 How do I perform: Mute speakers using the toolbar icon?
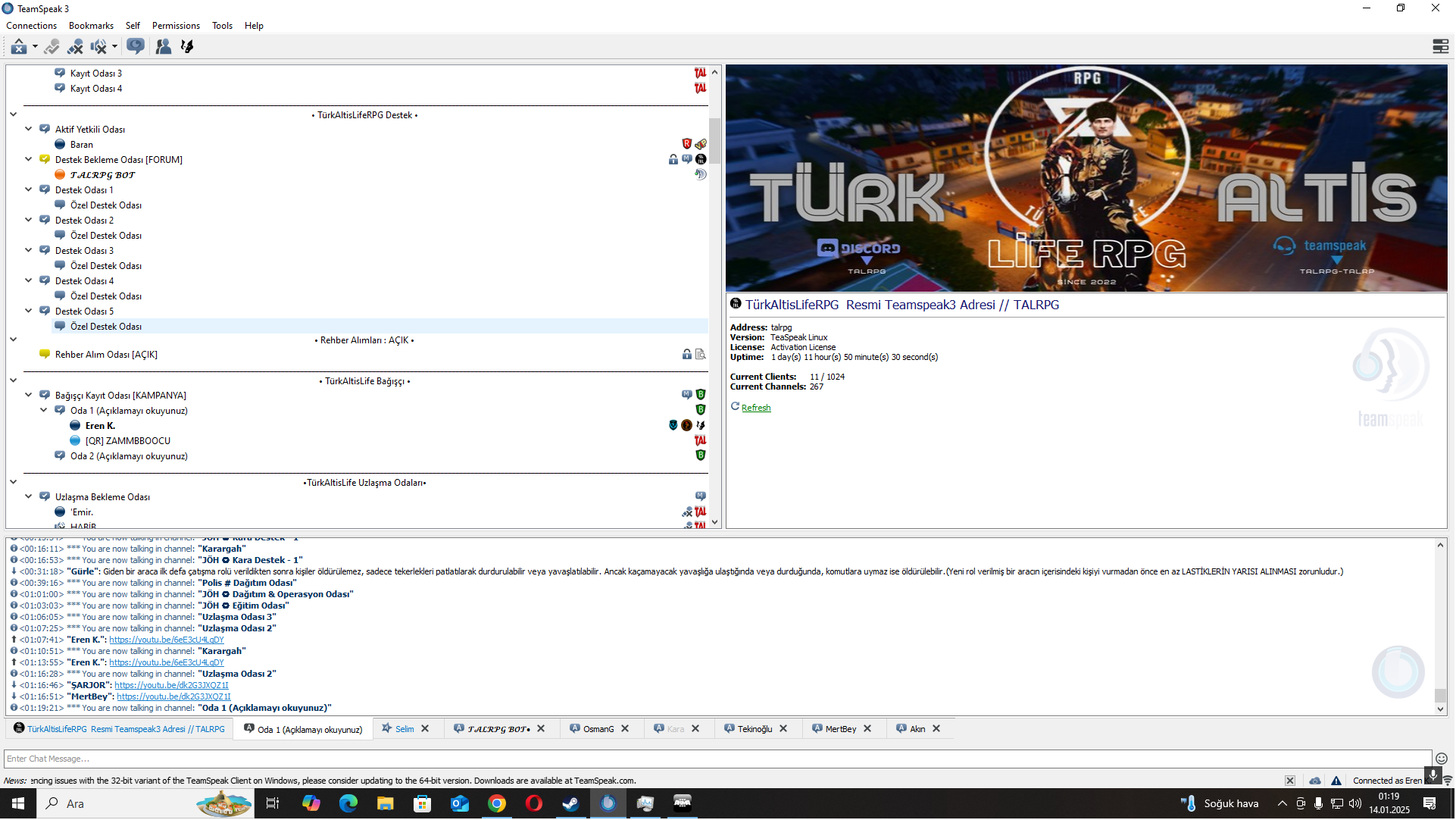click(98, 47)
